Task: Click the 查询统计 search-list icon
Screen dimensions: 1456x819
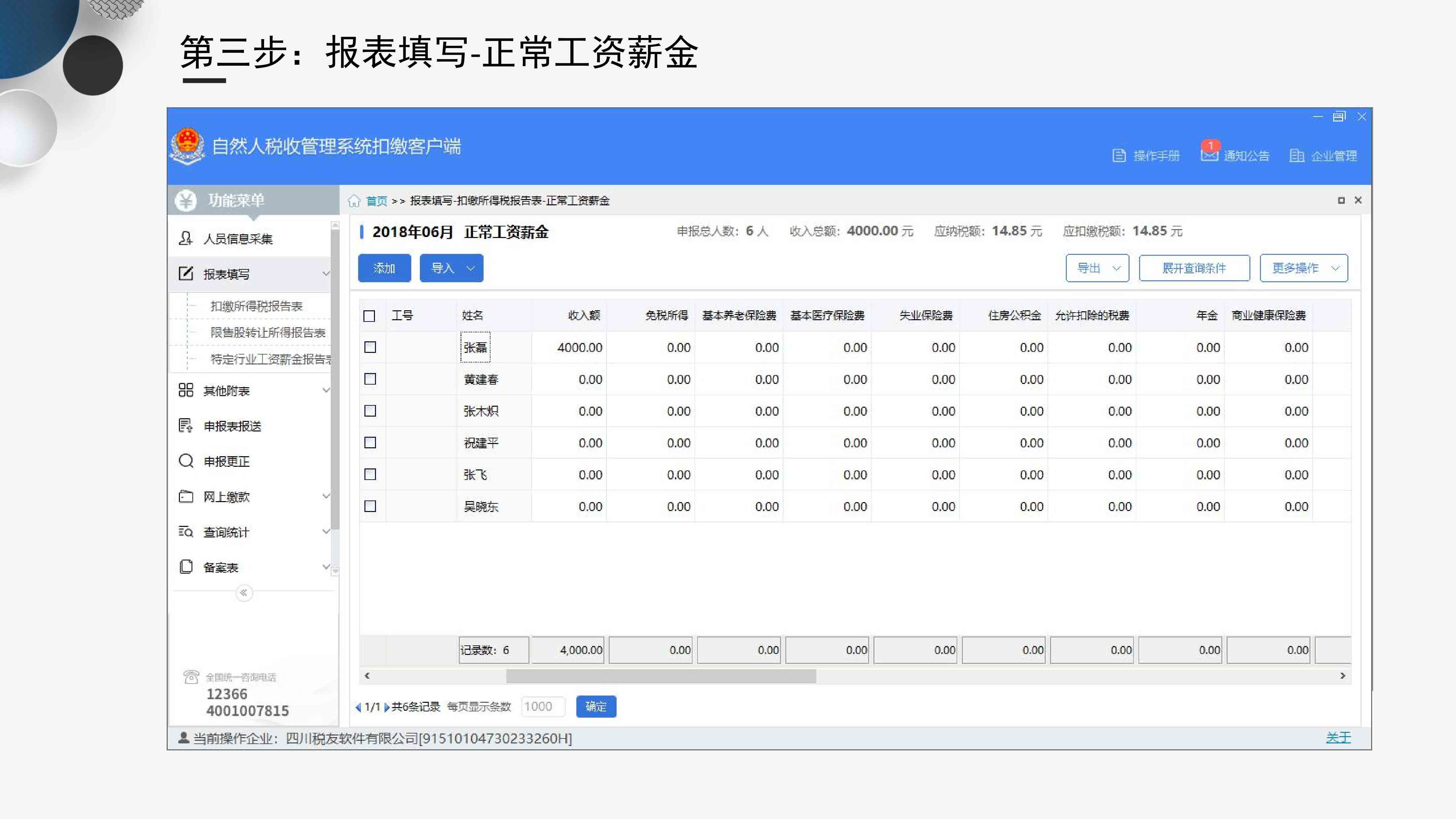Action: click(186, 531)
